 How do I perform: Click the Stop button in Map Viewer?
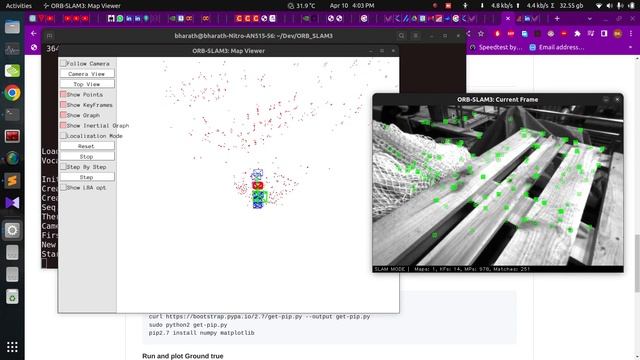[x=87, y=156]
